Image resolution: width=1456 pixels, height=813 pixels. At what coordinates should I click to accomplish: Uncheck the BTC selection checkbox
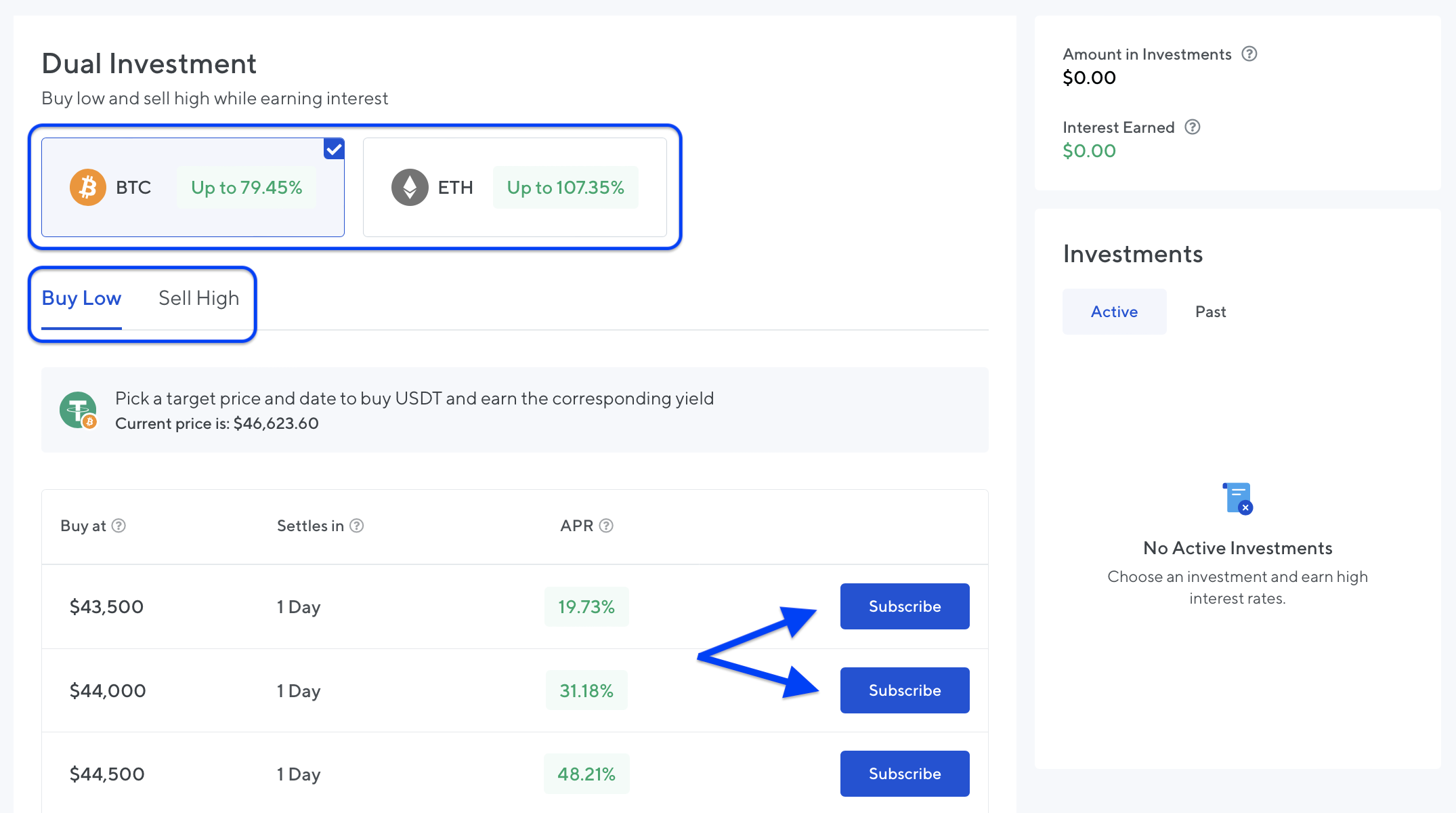pos(333,148)
